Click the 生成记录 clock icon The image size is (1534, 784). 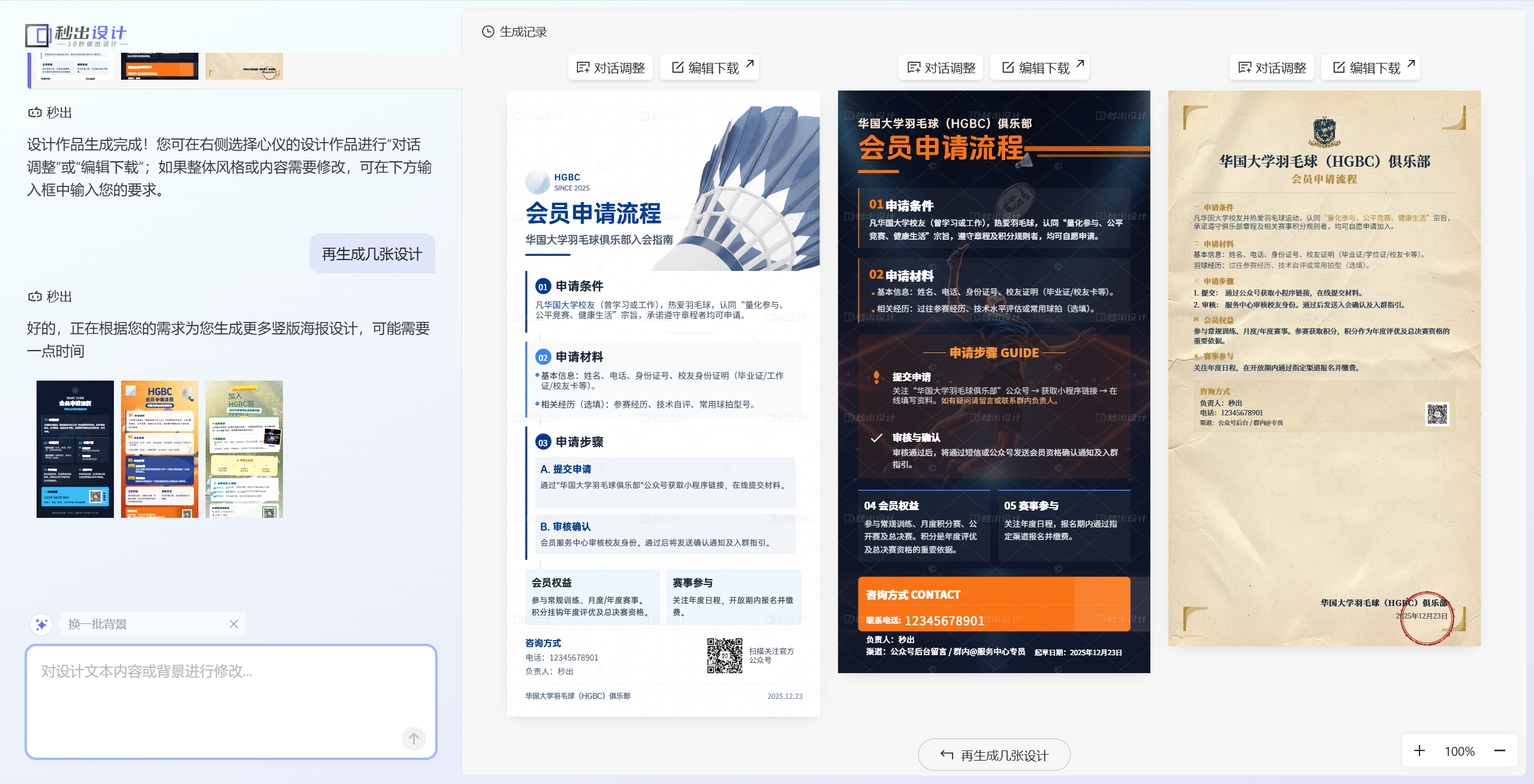(x=488, y=32)
